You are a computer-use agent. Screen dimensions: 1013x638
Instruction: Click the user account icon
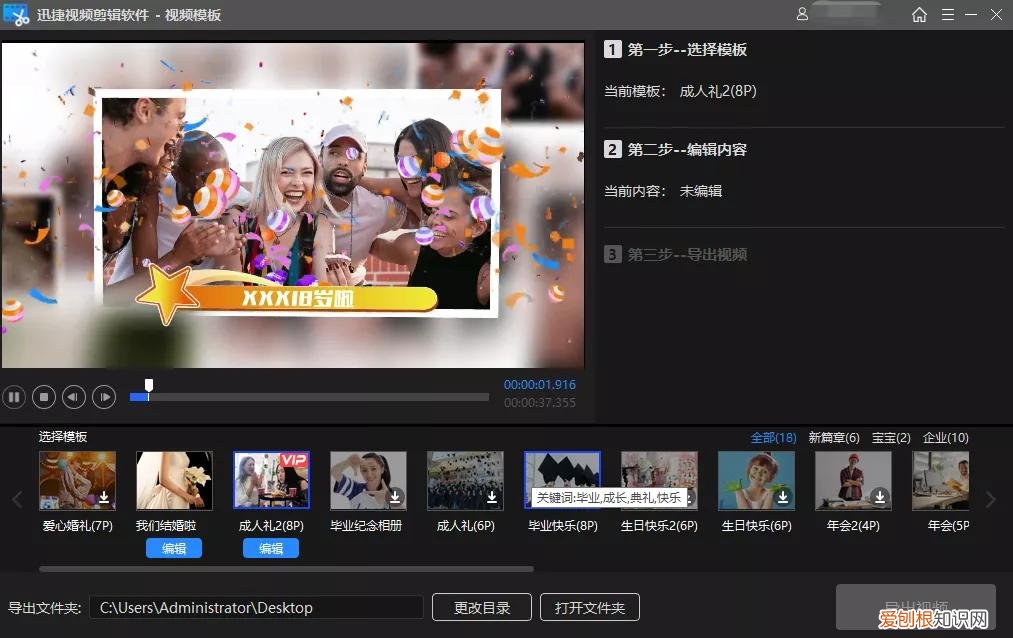802,15
